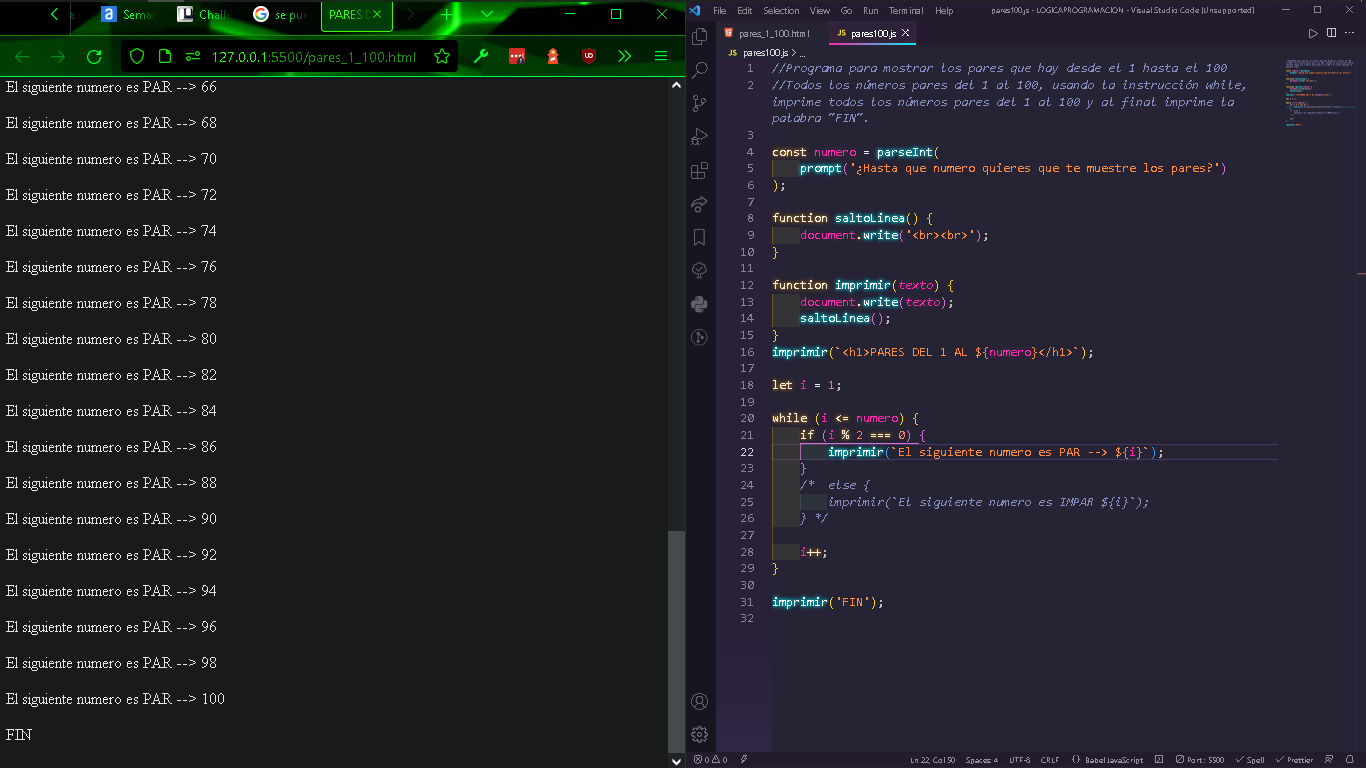
Task: Open the Manage gear in VS Code
Action: coord(700,734)
